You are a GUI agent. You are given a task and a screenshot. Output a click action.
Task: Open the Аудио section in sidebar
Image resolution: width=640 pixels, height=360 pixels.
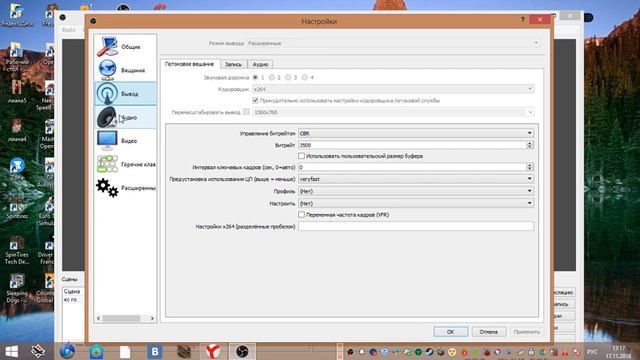point(125,117)
